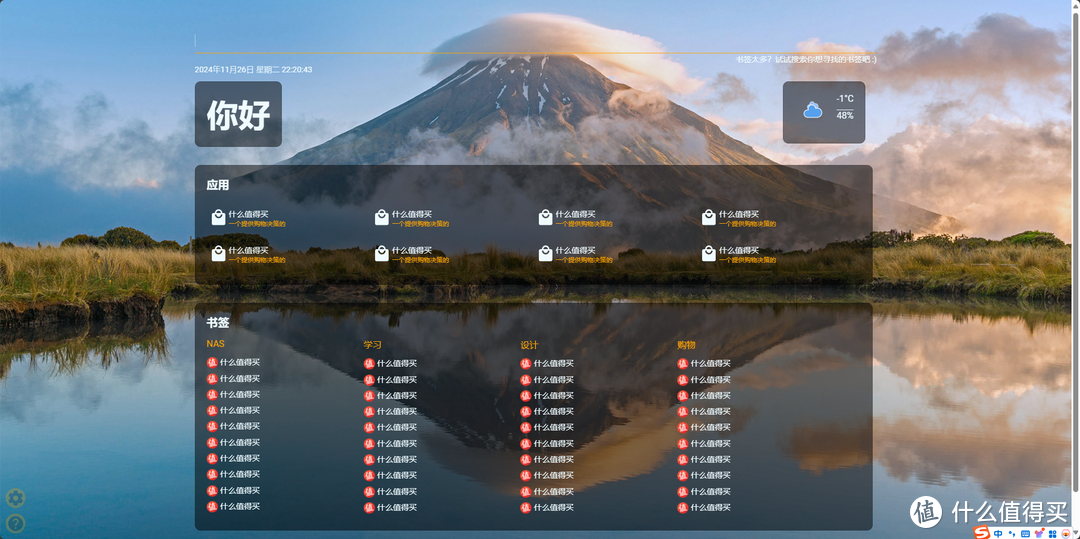Click the -1°C temperature reading
Screen dimensions: 1080x539
(x=845, y=99)
